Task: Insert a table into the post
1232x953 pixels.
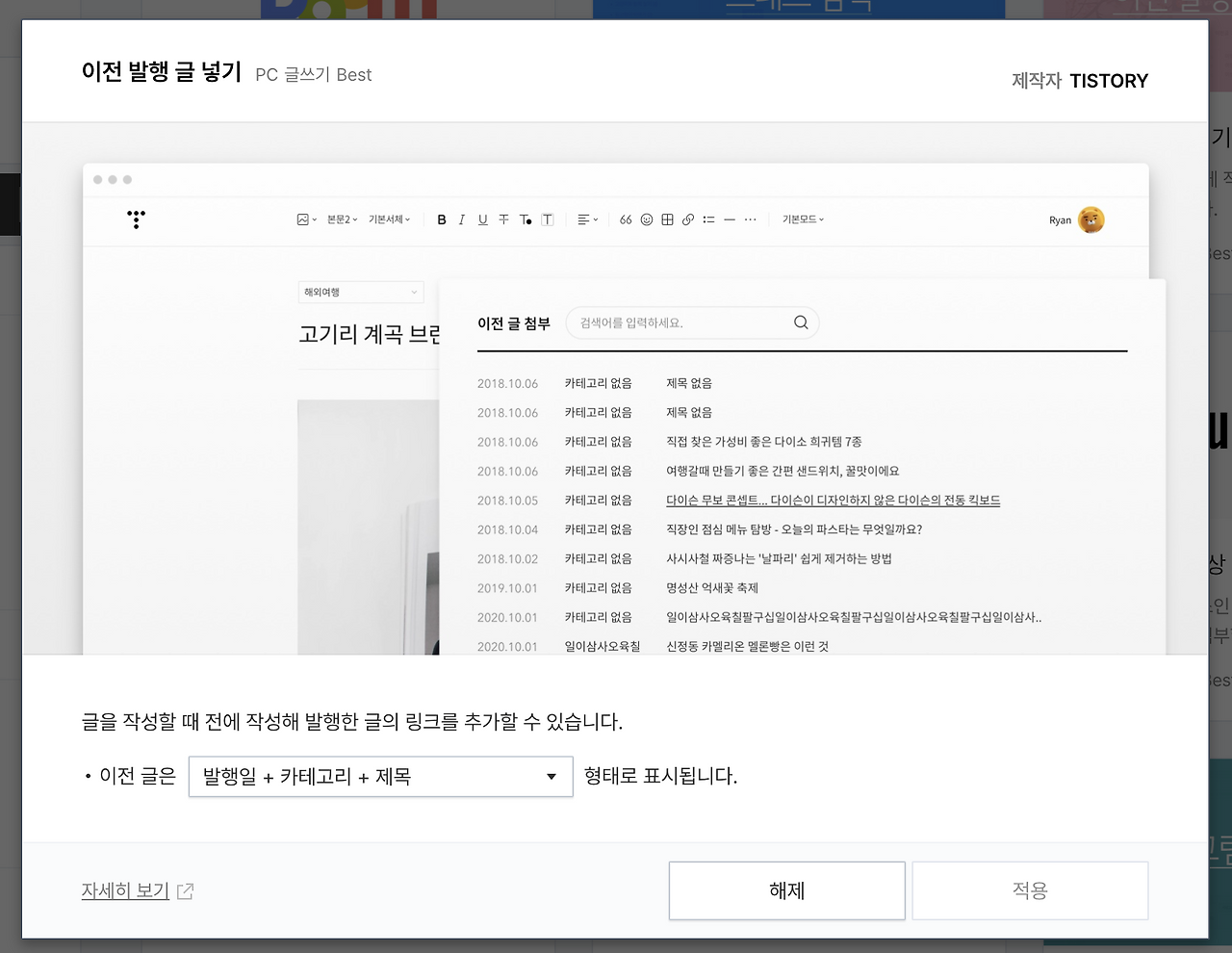Action: pos(667,219)
